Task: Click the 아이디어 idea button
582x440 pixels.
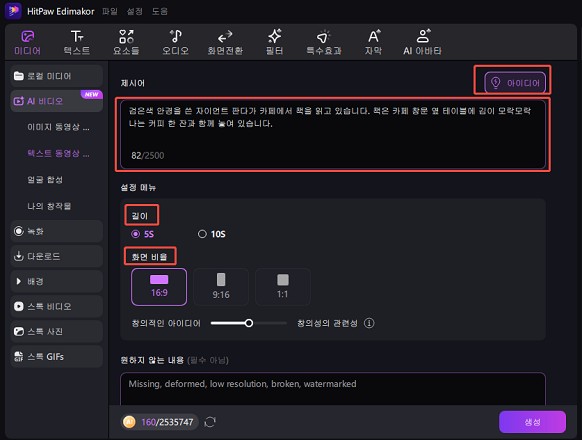Action: [x=515, y=82]
